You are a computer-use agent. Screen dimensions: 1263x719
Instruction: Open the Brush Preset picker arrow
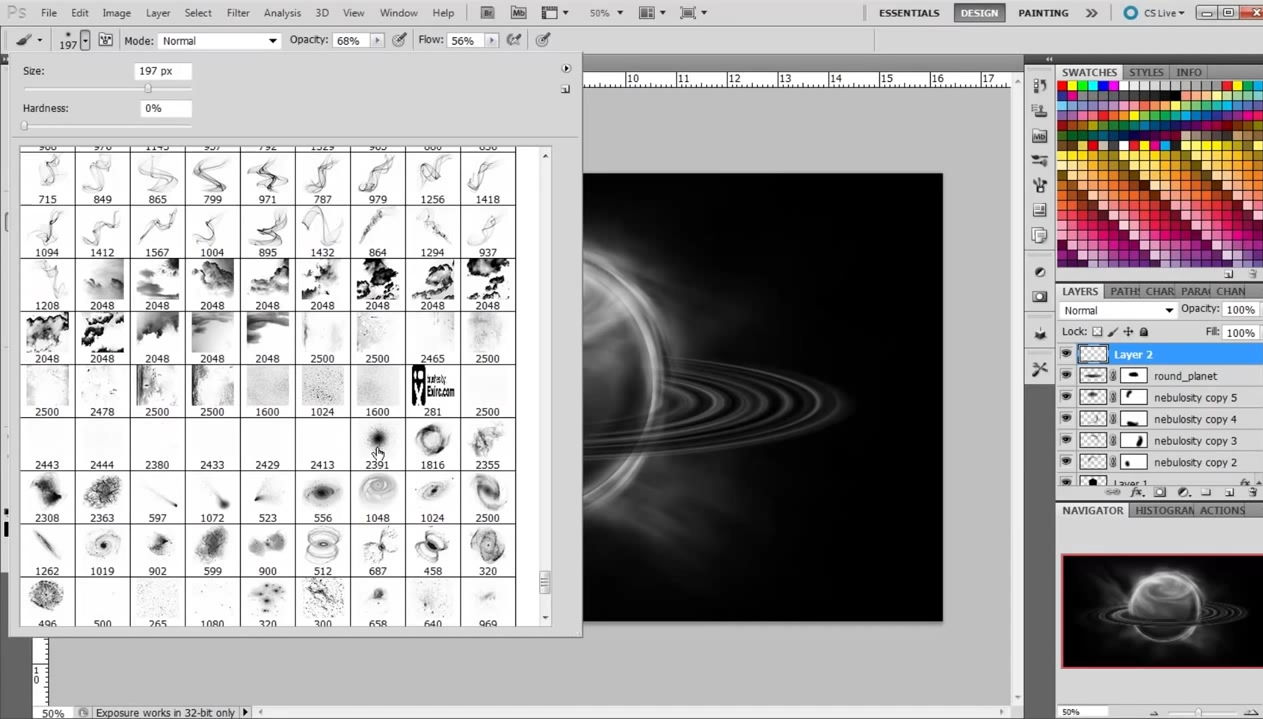tap(85, 40)
